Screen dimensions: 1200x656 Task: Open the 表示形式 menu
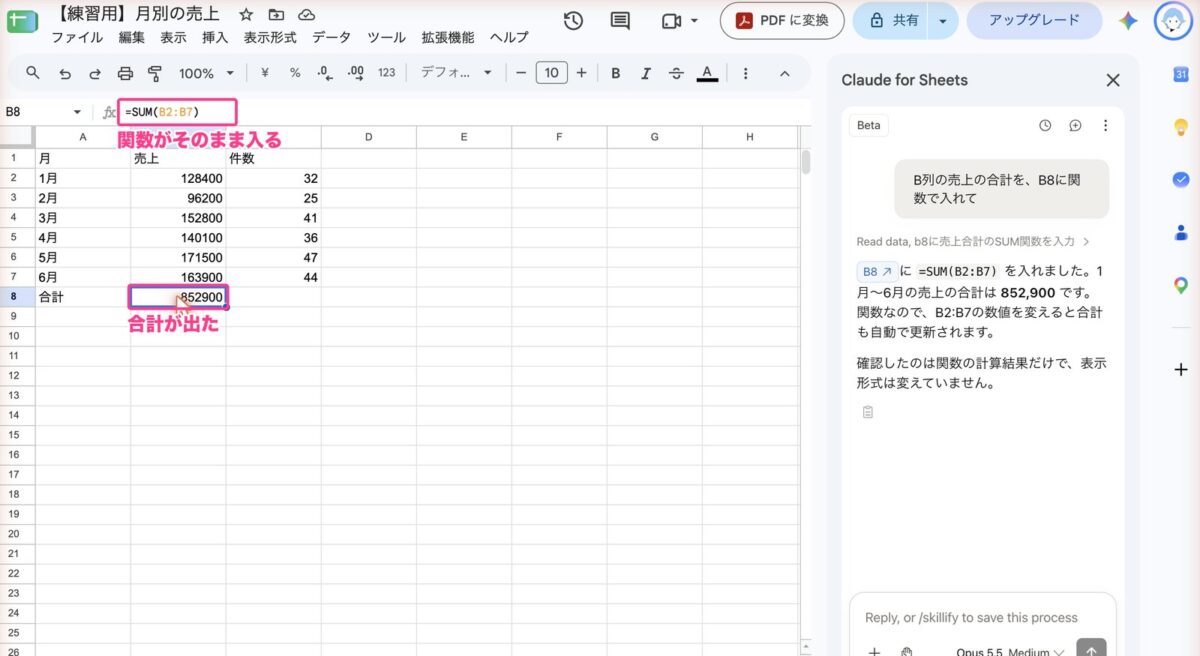(270, 37)
